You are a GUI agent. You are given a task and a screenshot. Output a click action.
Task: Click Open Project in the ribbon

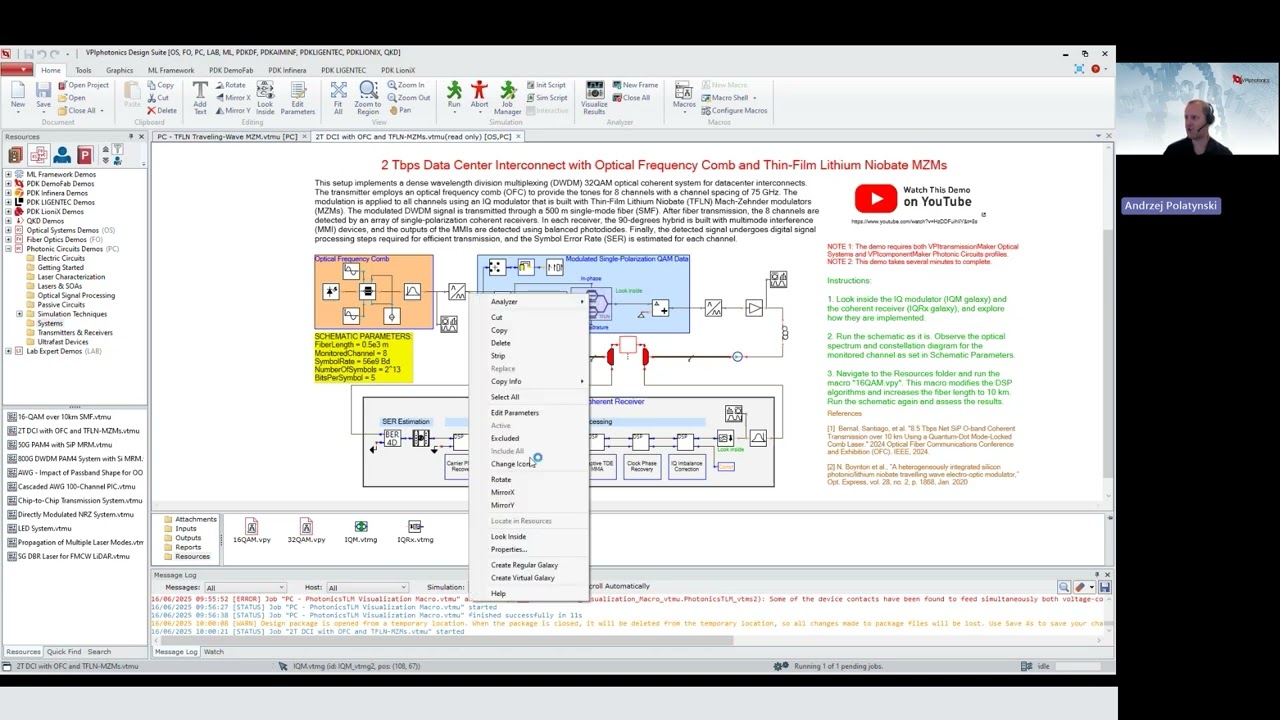[x=83, y=85]
